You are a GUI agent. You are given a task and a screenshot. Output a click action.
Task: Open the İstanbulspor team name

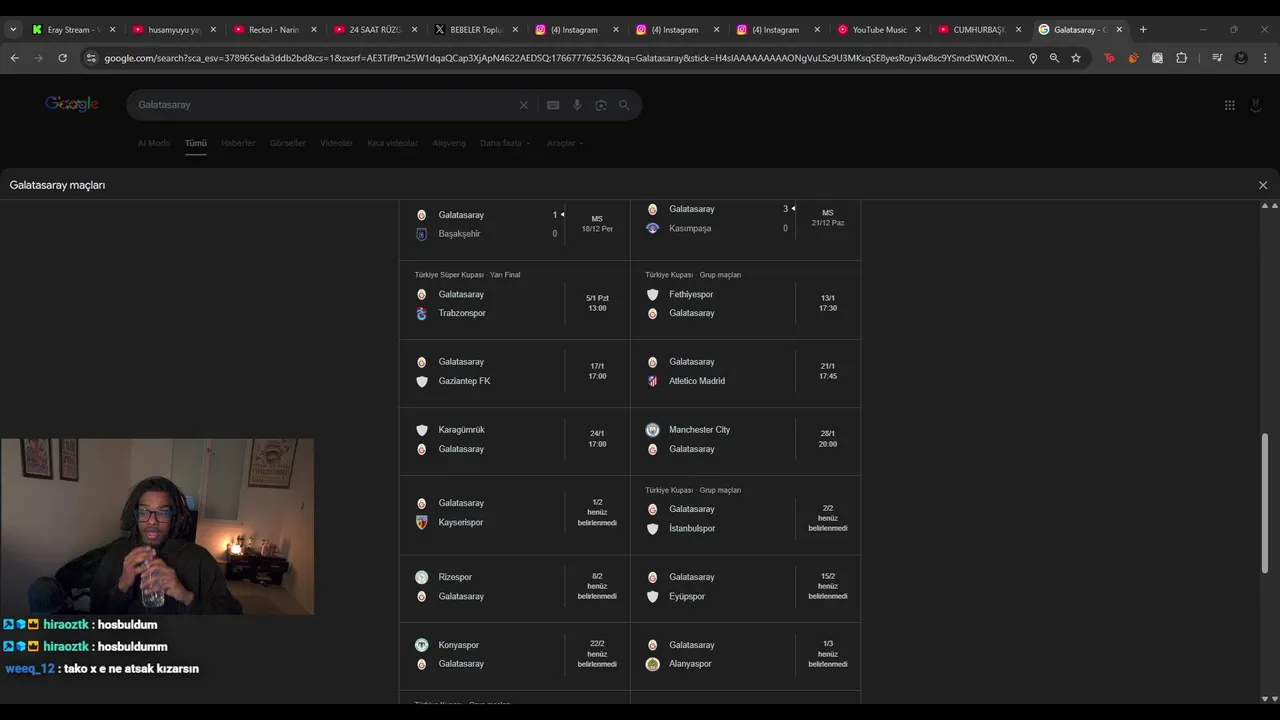[692, 528]
